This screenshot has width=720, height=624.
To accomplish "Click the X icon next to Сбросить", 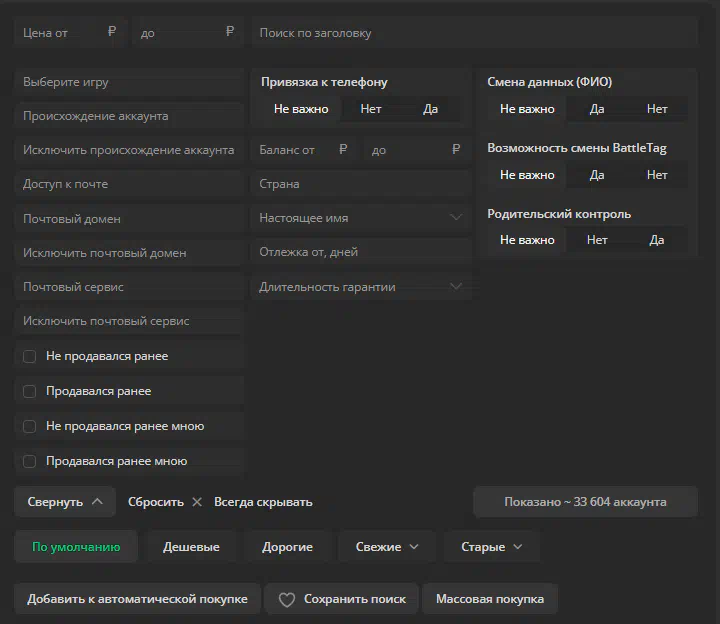I will tap(197, 502).
